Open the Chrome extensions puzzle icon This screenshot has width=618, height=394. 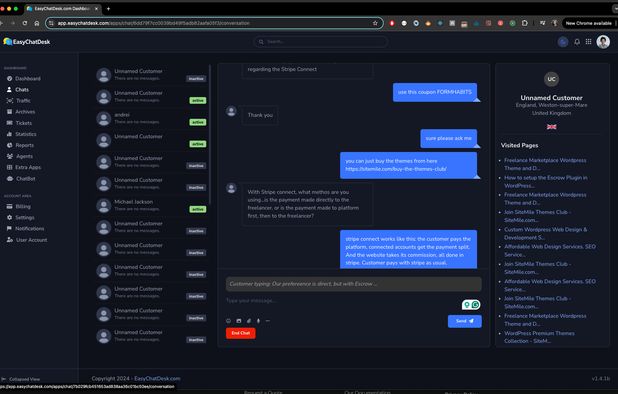pyautogui.click(x=525, y=23)
